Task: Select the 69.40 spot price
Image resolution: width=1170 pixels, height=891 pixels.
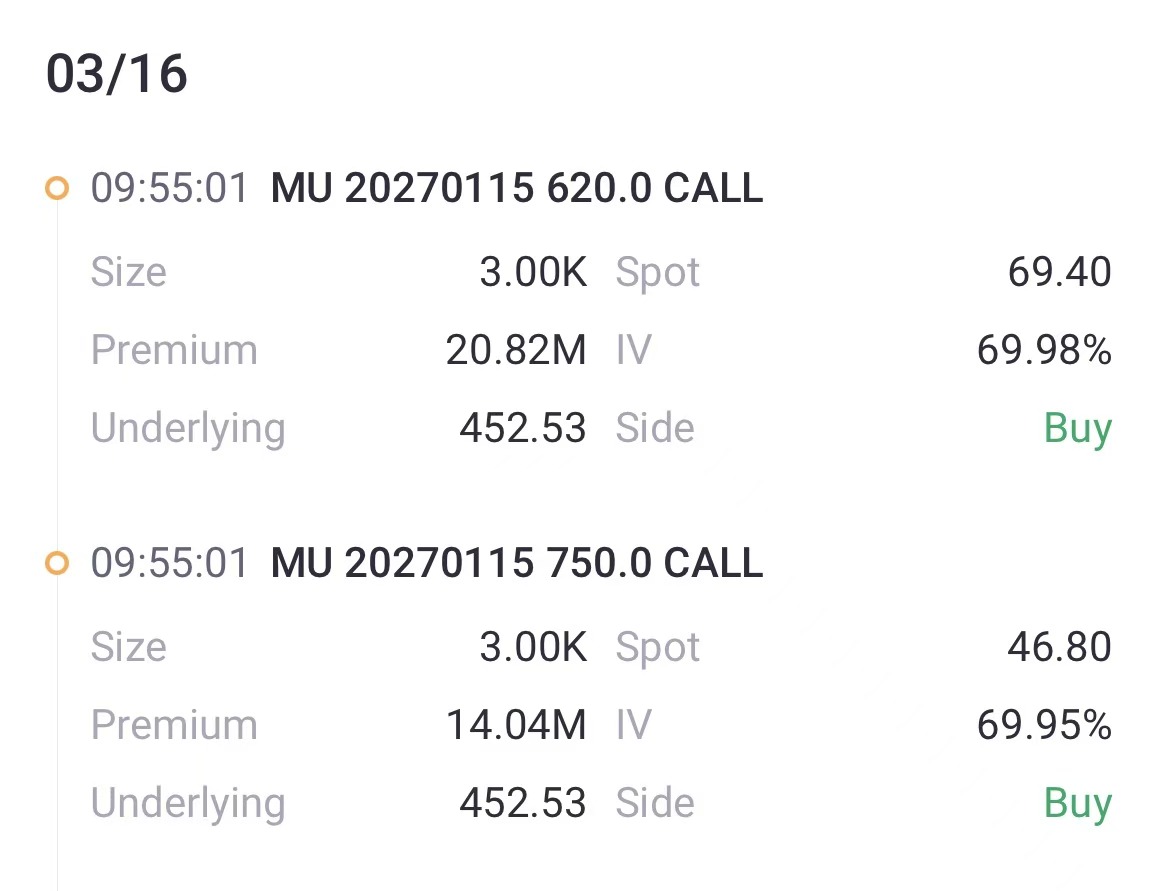Action: click(1059, 272)
